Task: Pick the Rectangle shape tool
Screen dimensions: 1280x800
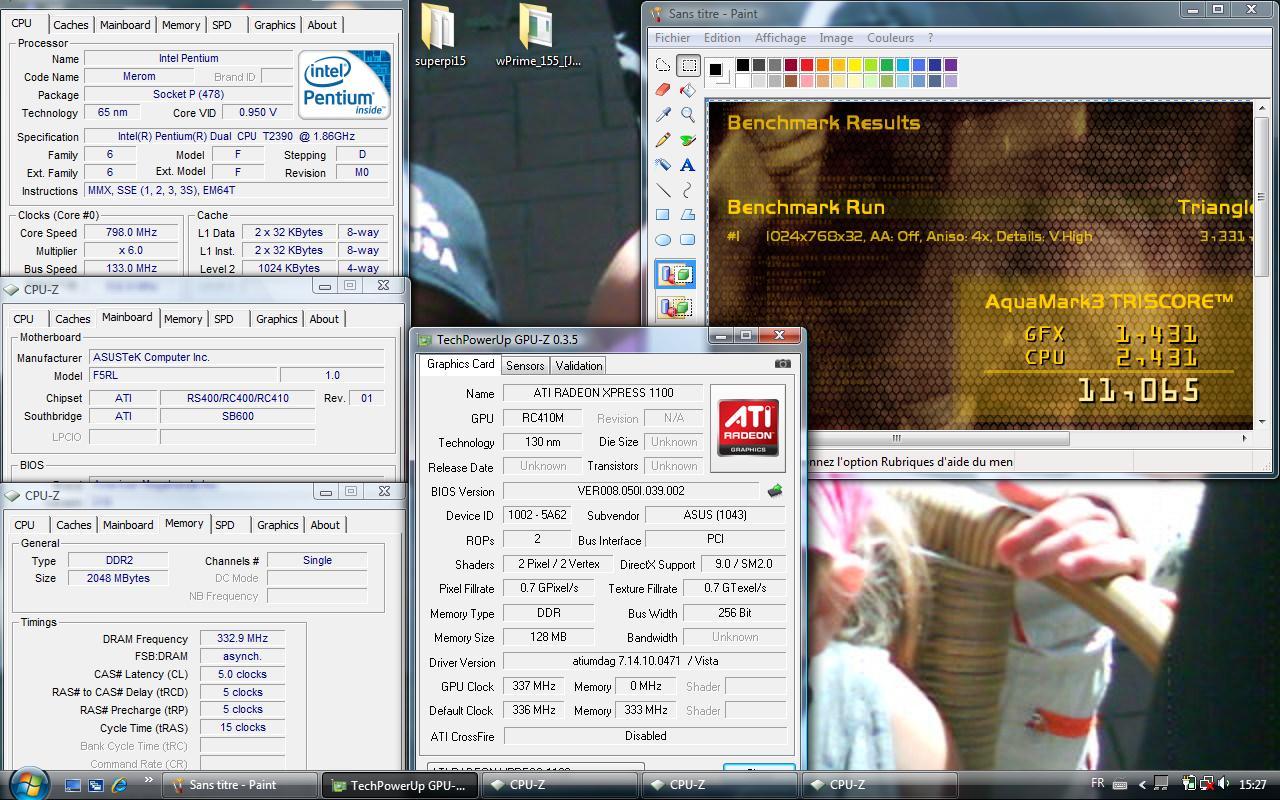Action: [x=663, y=215]
